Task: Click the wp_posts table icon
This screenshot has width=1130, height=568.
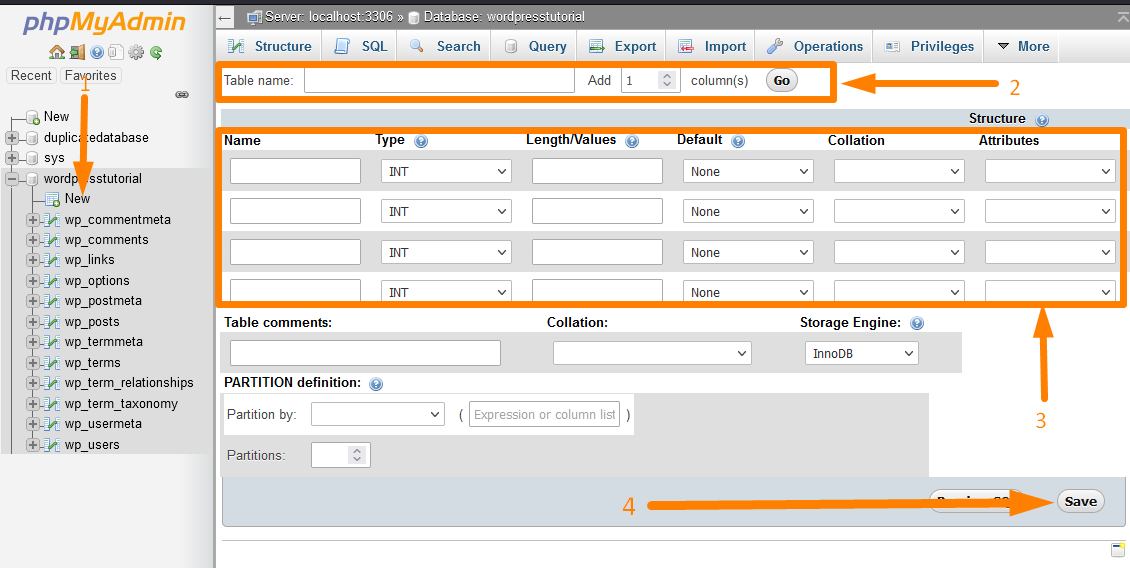Action: (51, 322)
